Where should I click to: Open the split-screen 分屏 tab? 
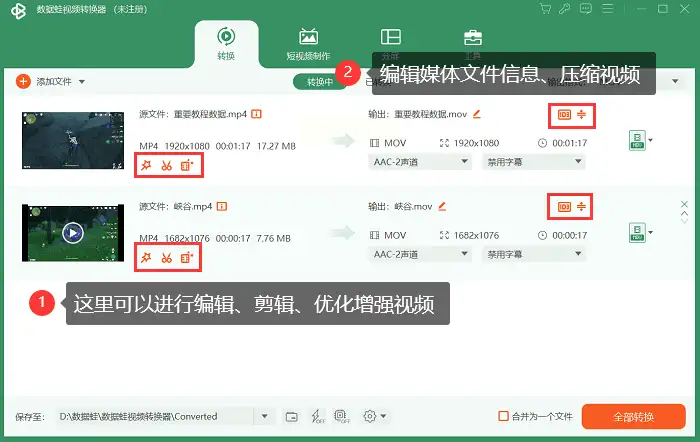tap(391, 44)
